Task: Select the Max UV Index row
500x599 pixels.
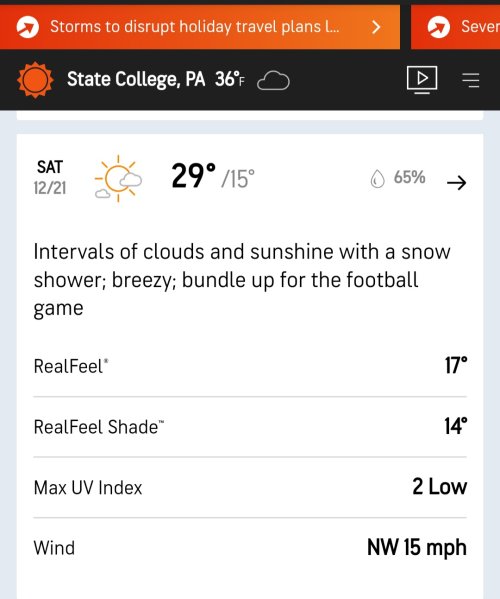Action: (x=250, y=487)
